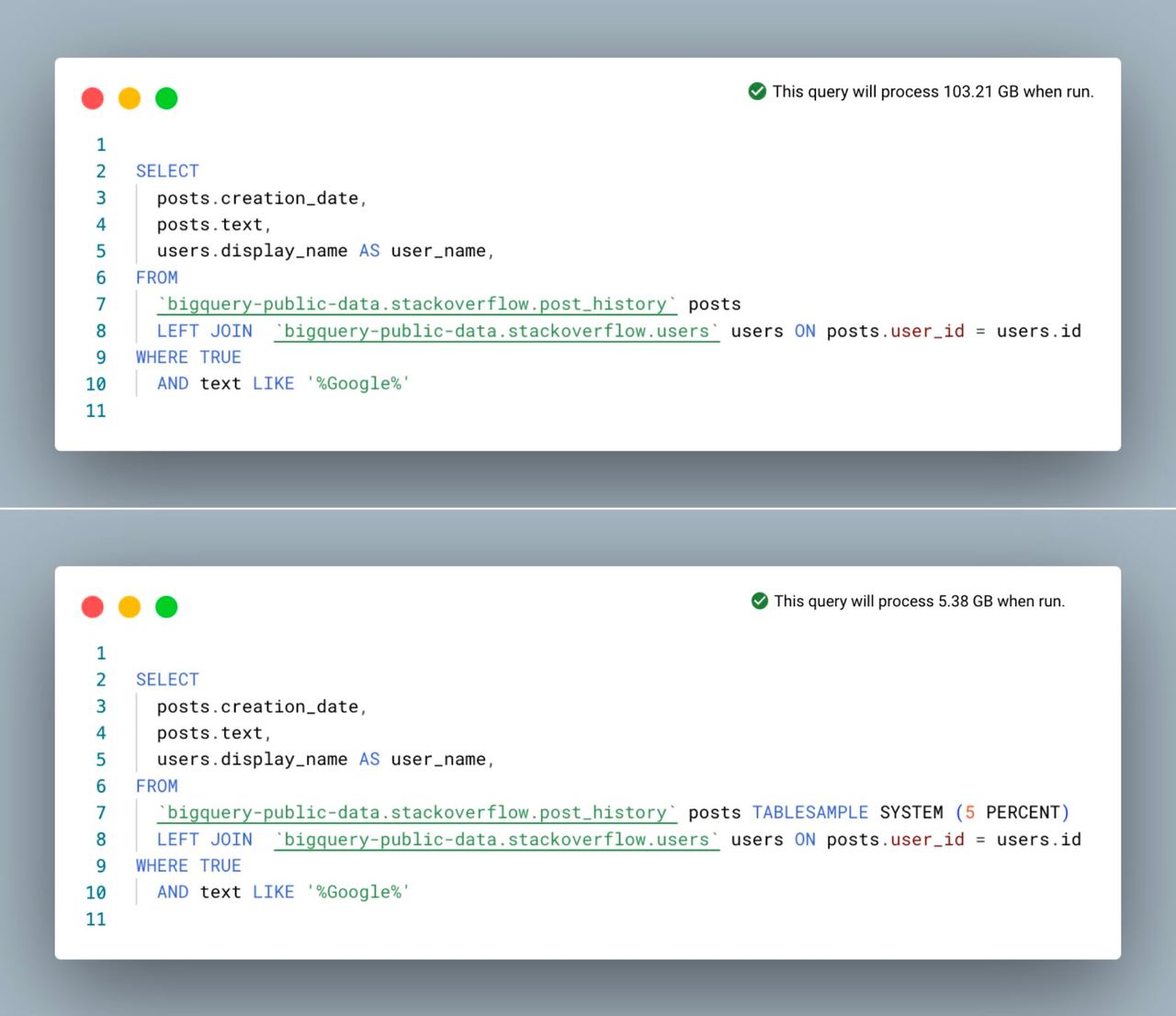This screenshot has width=1176, height=1016.
Task: Click the red close button in the top window
Action: [x=93, y=98]
